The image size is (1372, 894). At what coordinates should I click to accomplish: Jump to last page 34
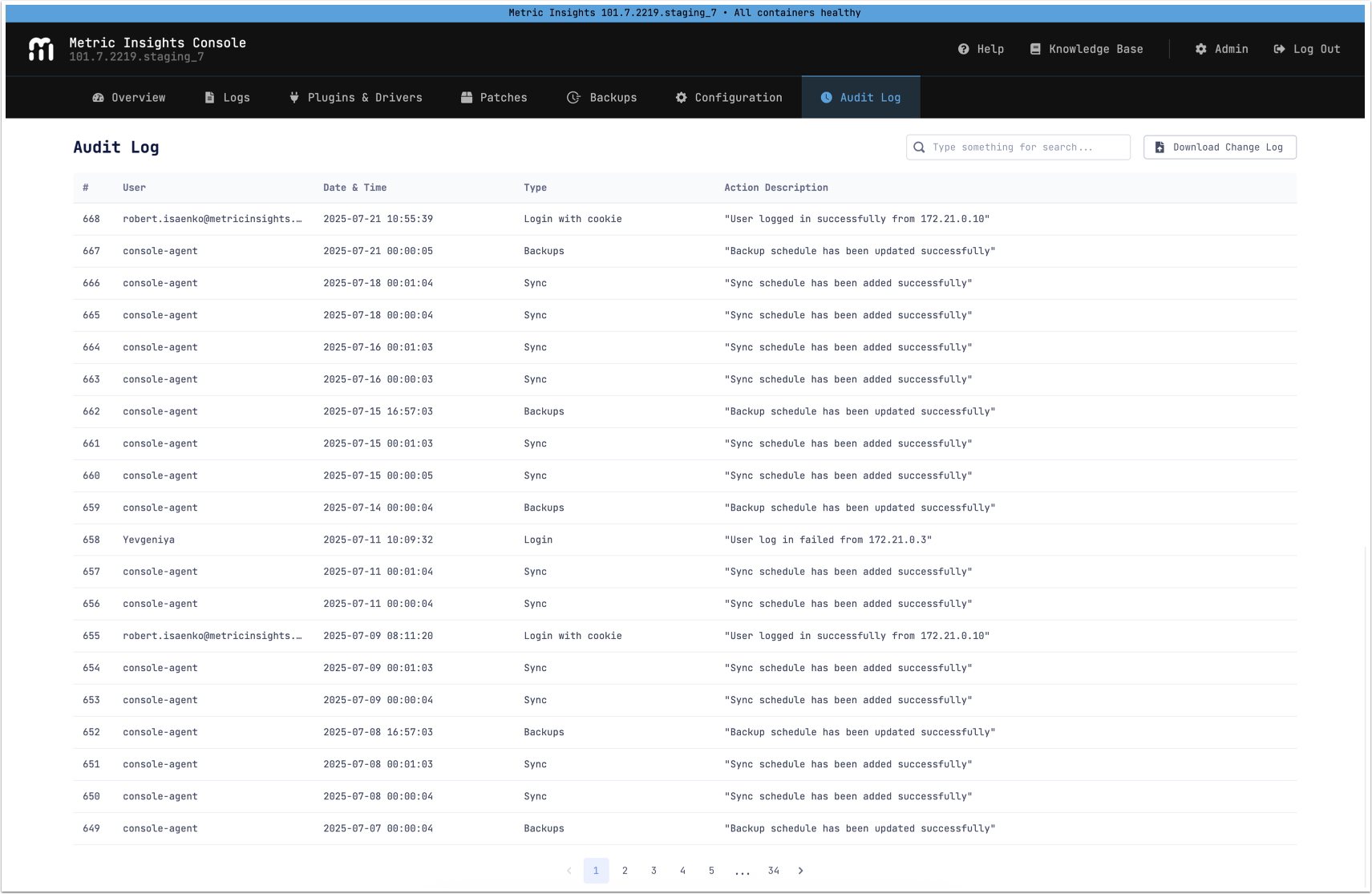click(x=773, y=871)
